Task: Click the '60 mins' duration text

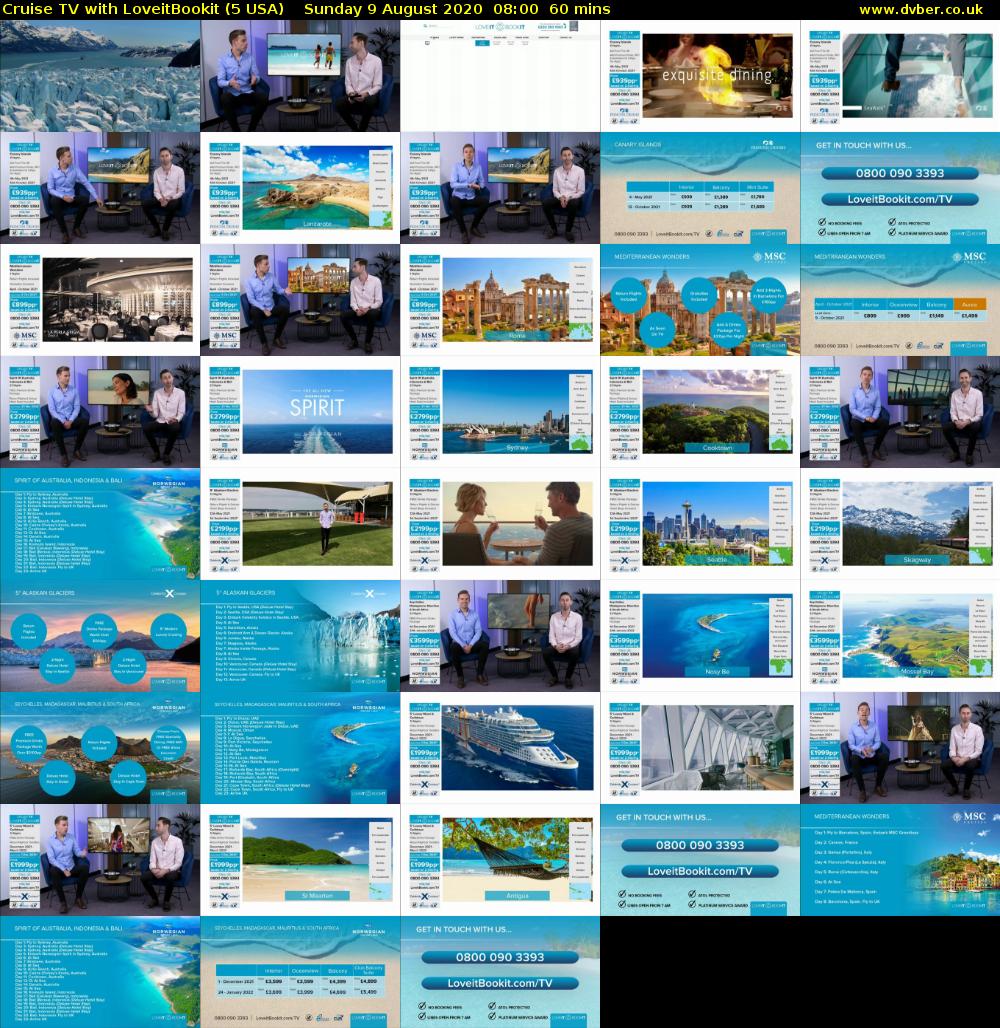Action: [580, 9]
